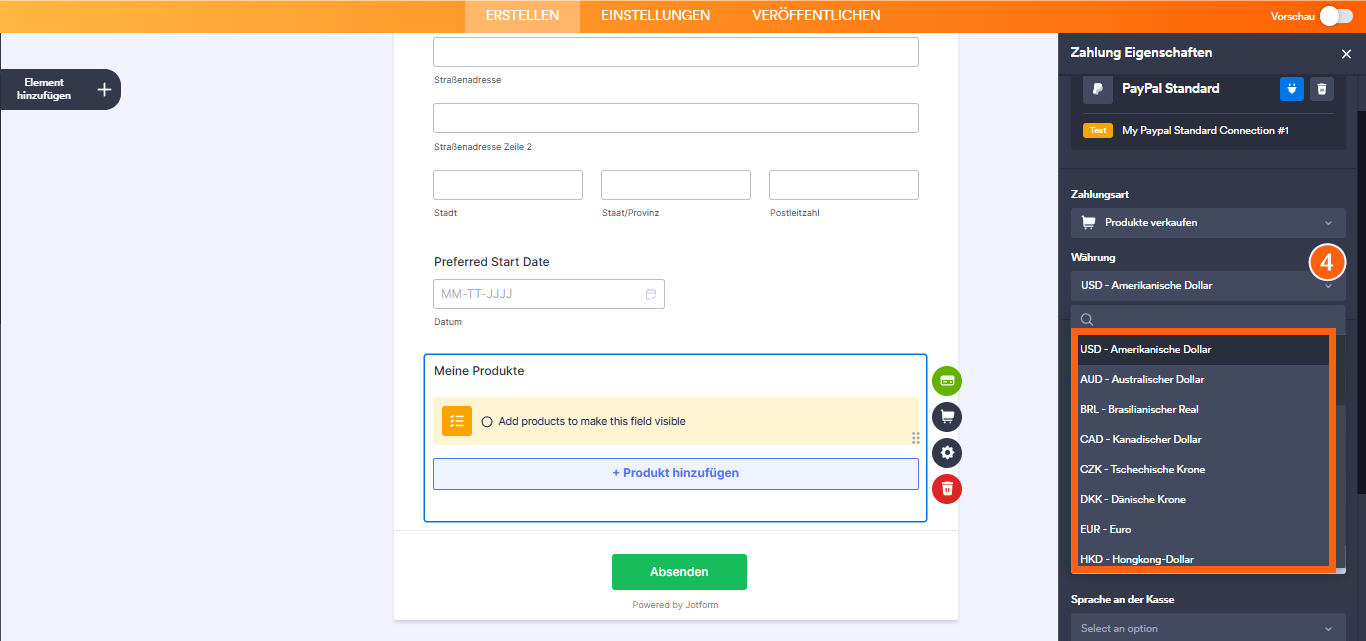This screenshot has width=1366, height=641.
Task: Open the gear settings icon beside products
Action: pyautogui.click(x=946, y=453)
